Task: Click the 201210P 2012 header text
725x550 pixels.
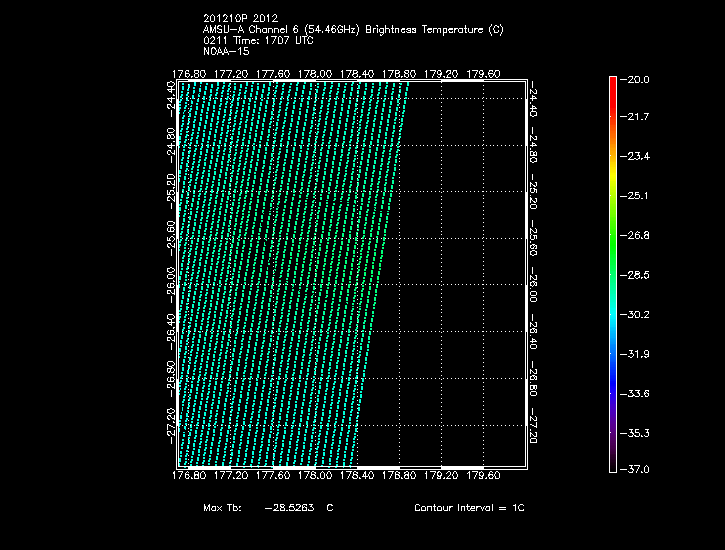Action: 239,20
